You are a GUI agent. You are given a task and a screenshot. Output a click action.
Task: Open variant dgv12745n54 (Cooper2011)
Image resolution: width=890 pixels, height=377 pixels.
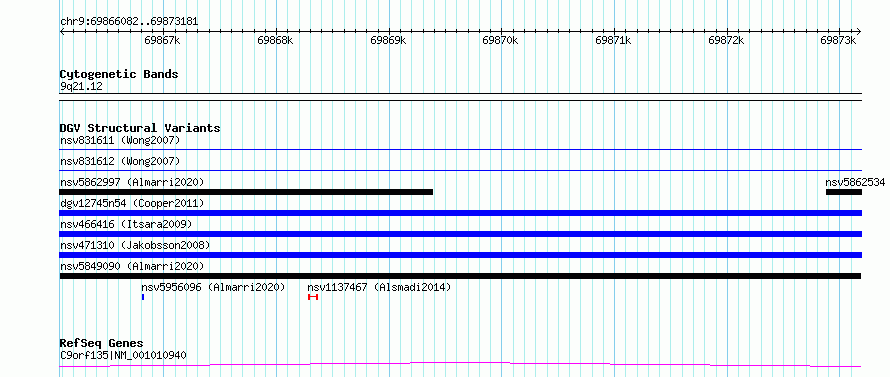click(132, 203)
